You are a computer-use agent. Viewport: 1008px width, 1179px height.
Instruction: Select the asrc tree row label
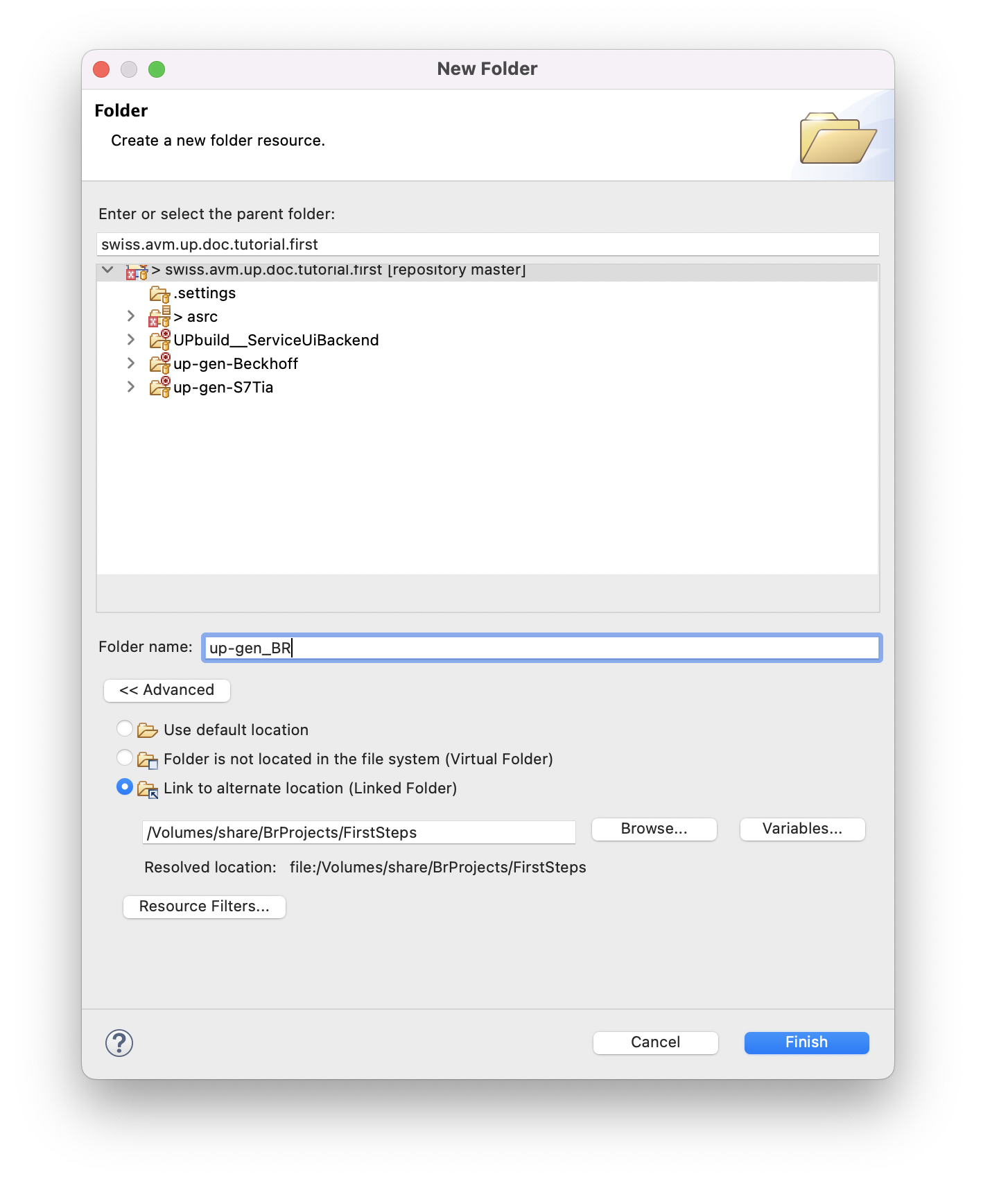[196, 317]
